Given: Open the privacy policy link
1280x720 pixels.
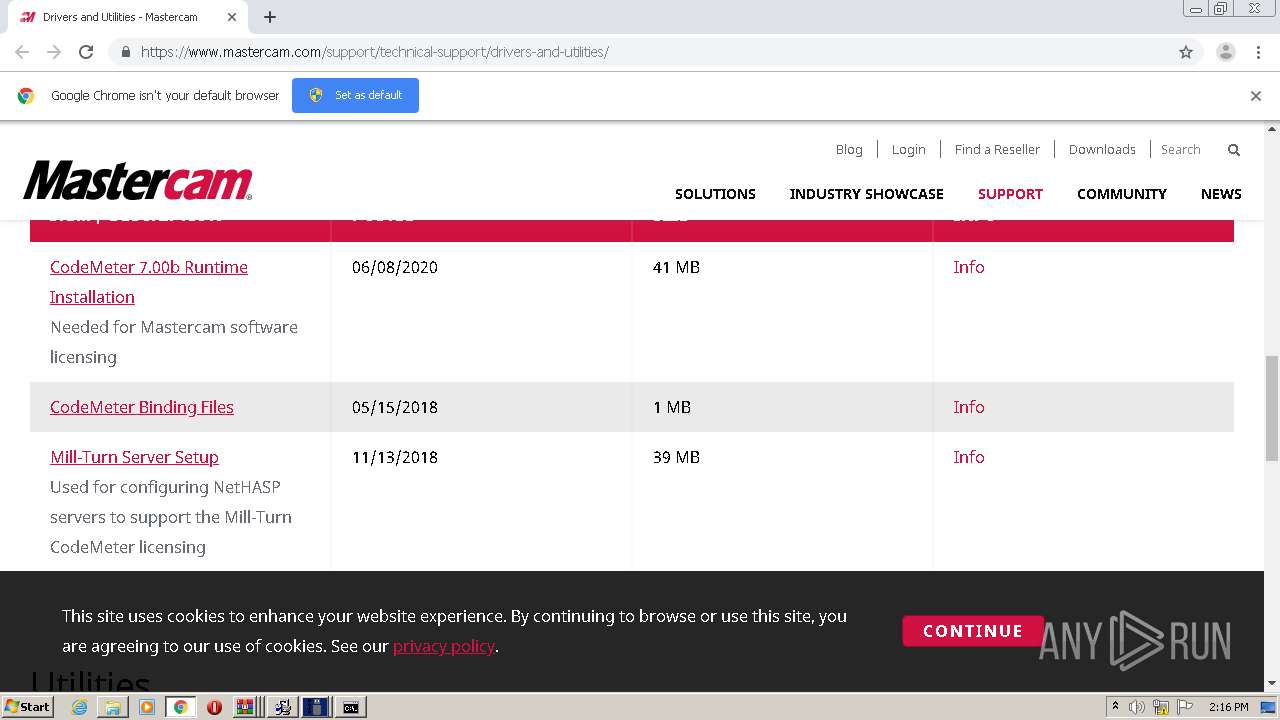Looking at the screenshot, I should pyautogui.click(x=444, y=646).
